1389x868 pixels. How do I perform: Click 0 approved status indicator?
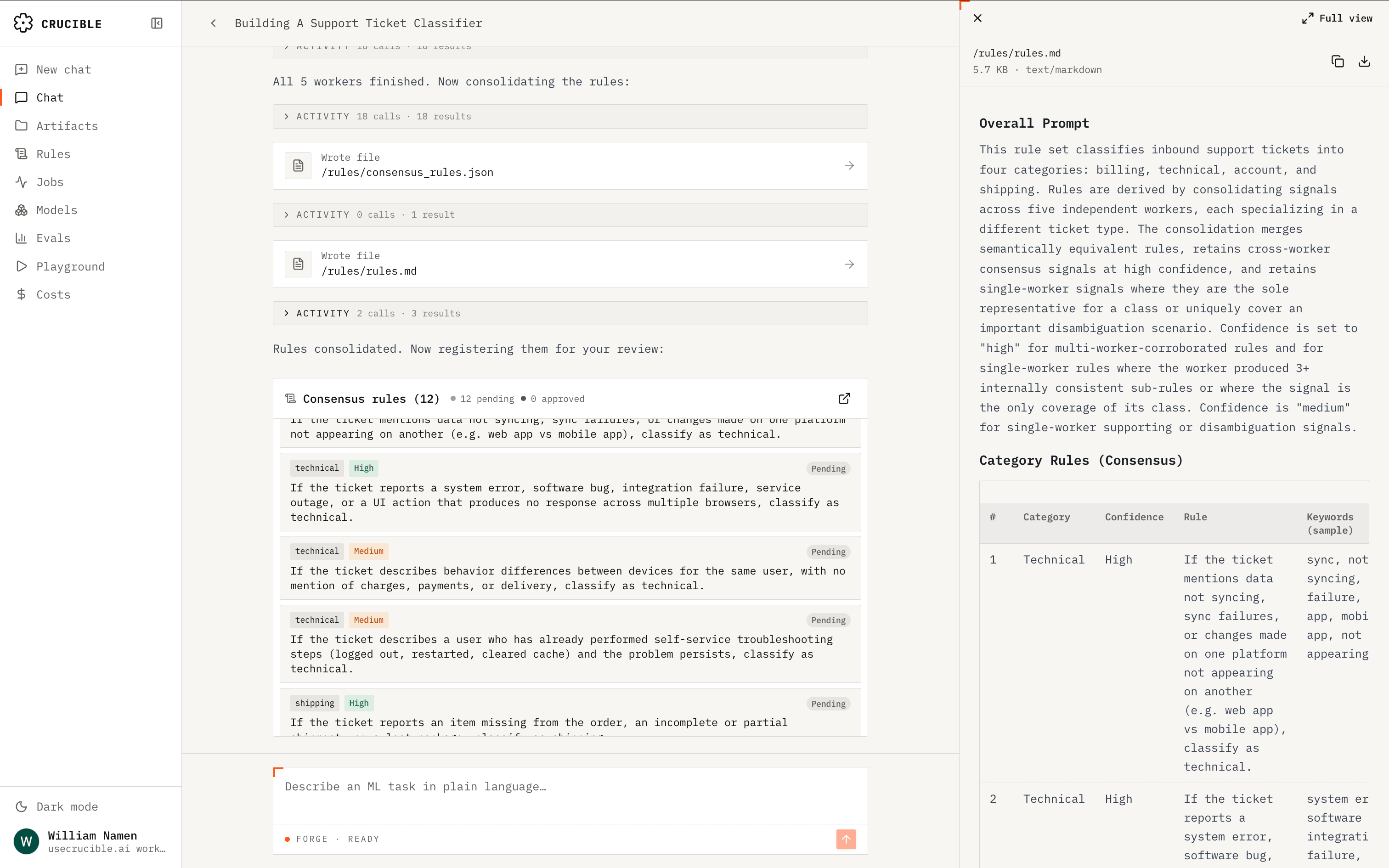point(553,399)
